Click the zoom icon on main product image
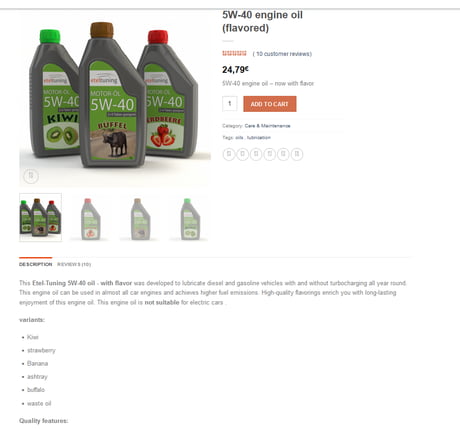460x430 pixels. coord(31,176)
